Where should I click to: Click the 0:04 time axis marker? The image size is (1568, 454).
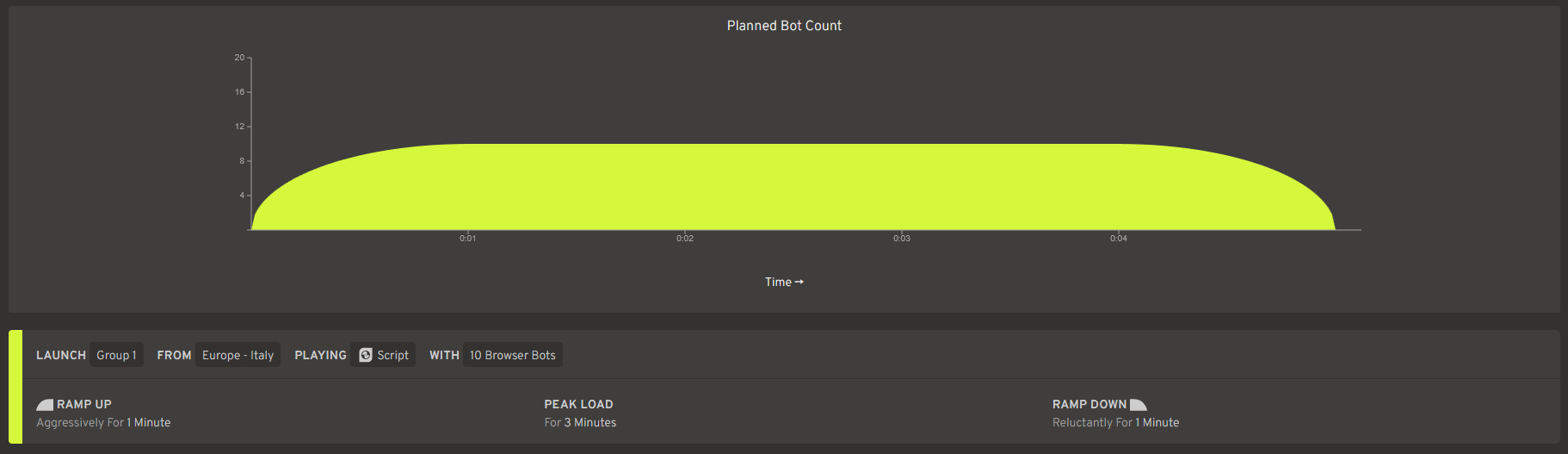coord(1118,238)
